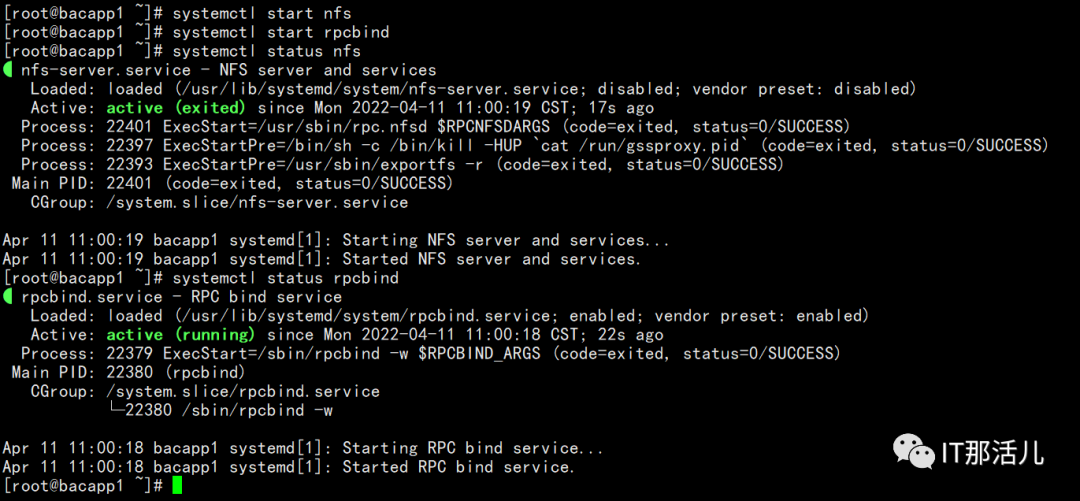1080x501 pixels.
Task: Click the "Started RPC bind service" log line
Action: [x=289, y=467]
